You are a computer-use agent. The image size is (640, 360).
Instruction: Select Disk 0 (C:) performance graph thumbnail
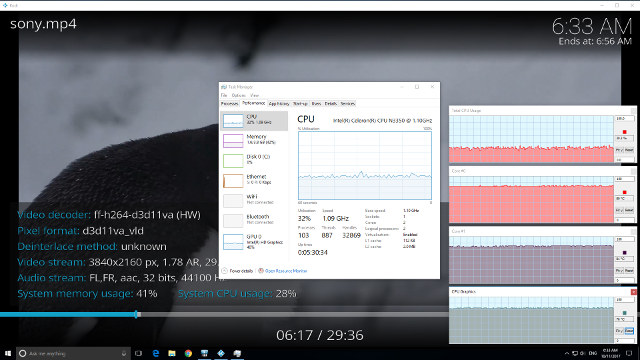(233, 161)
